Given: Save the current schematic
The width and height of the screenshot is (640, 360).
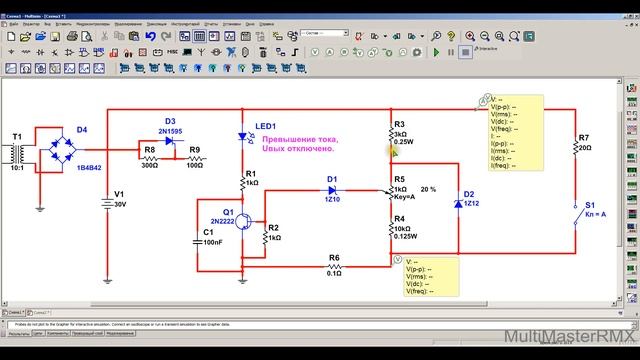Looking at the screenshot, I should [55, 37].
